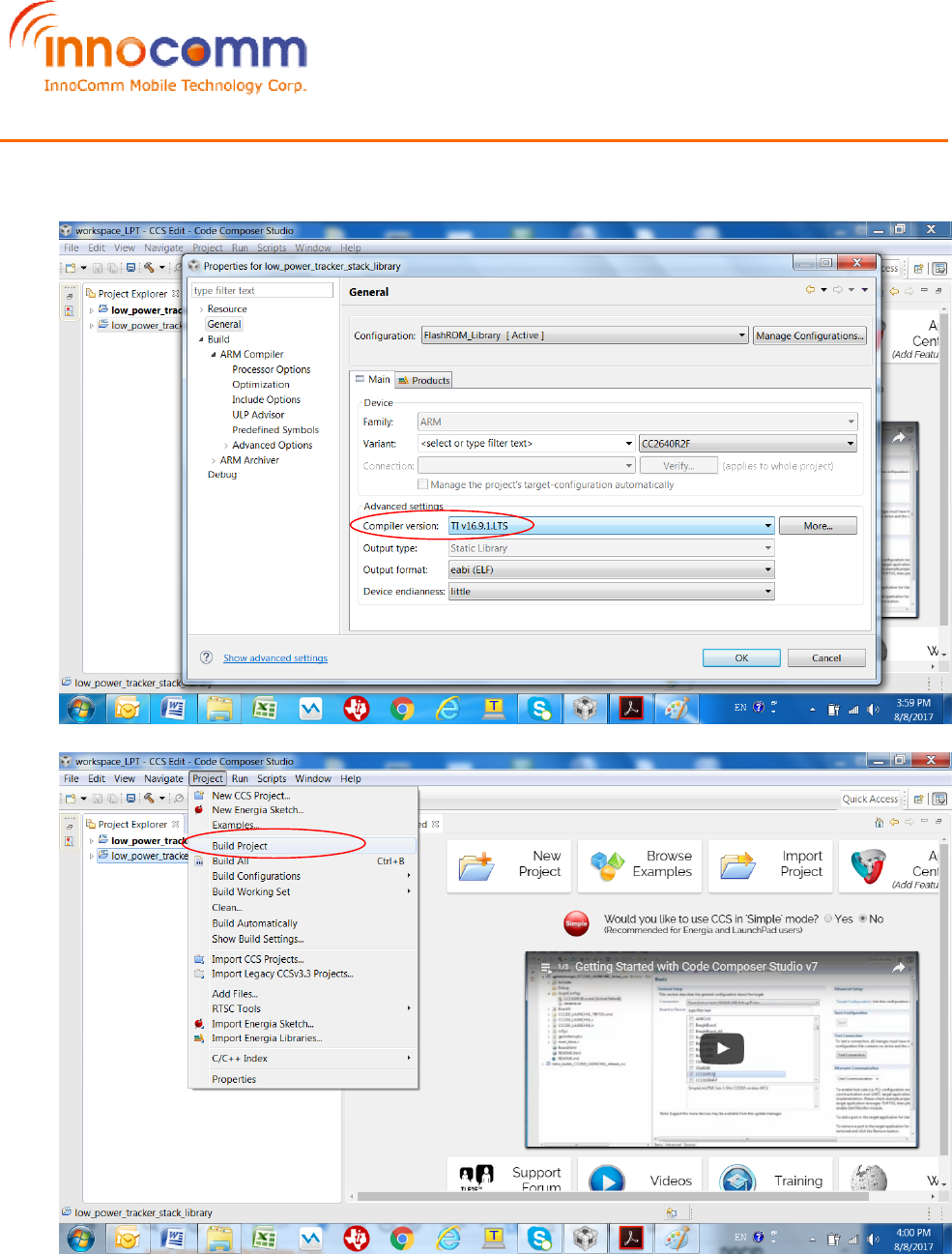952x1254 pixels.
Task: Open Videos icon in lower Getting Started page
Action: coord(607,1181)
